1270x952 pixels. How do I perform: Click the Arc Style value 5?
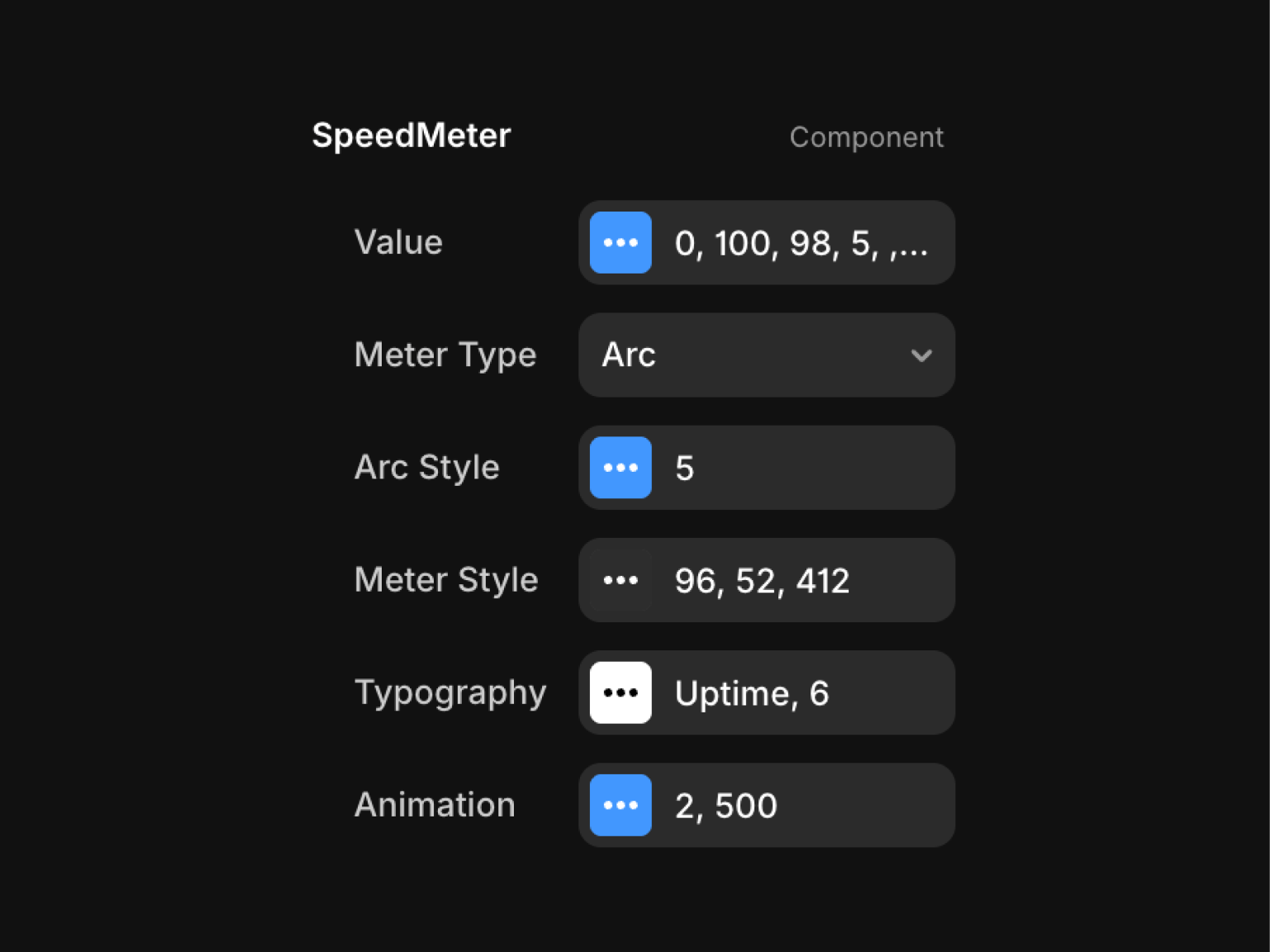click(x=684, y=469)
